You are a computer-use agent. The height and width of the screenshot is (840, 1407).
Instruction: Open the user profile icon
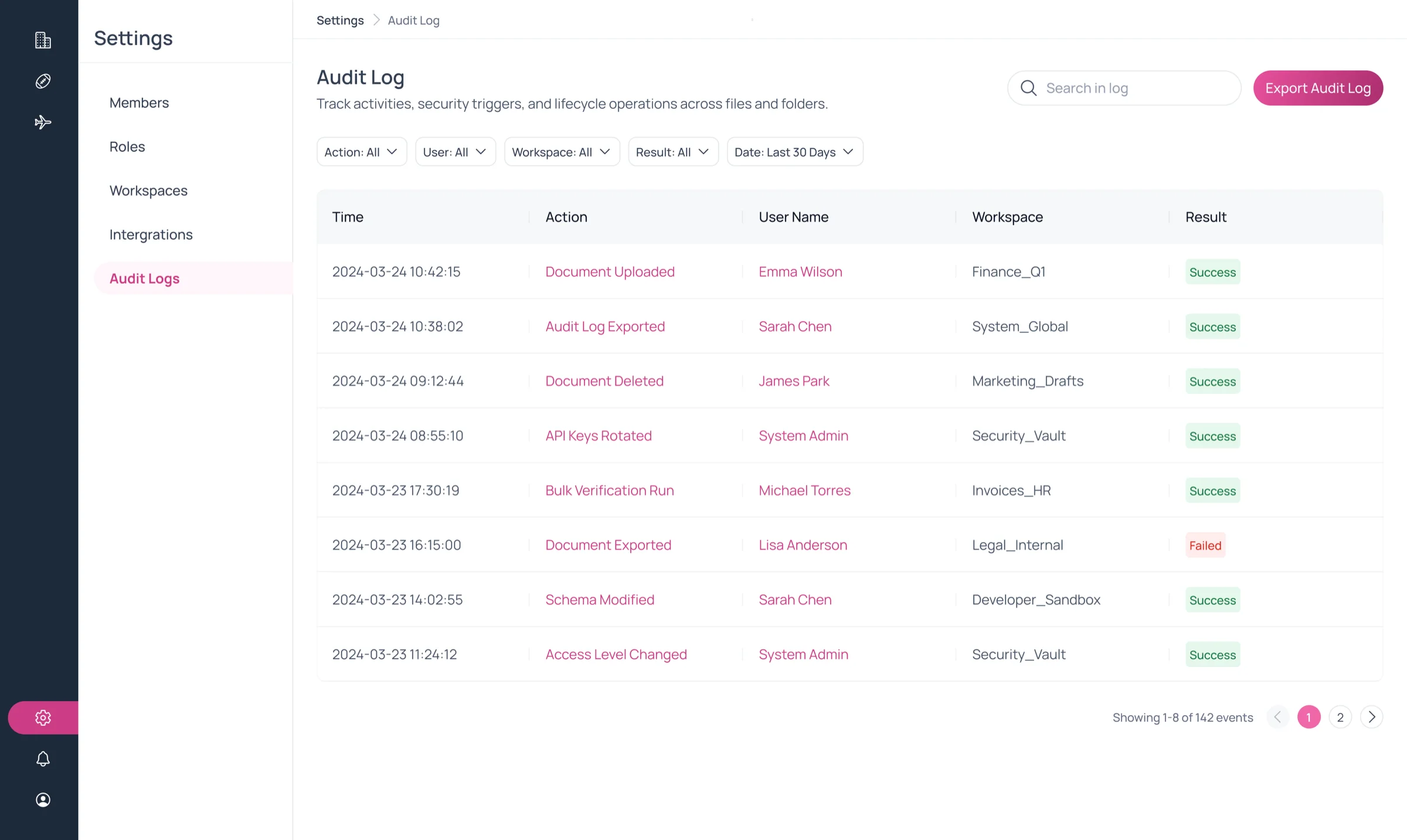pyautogui.click(x=43, y=800)
